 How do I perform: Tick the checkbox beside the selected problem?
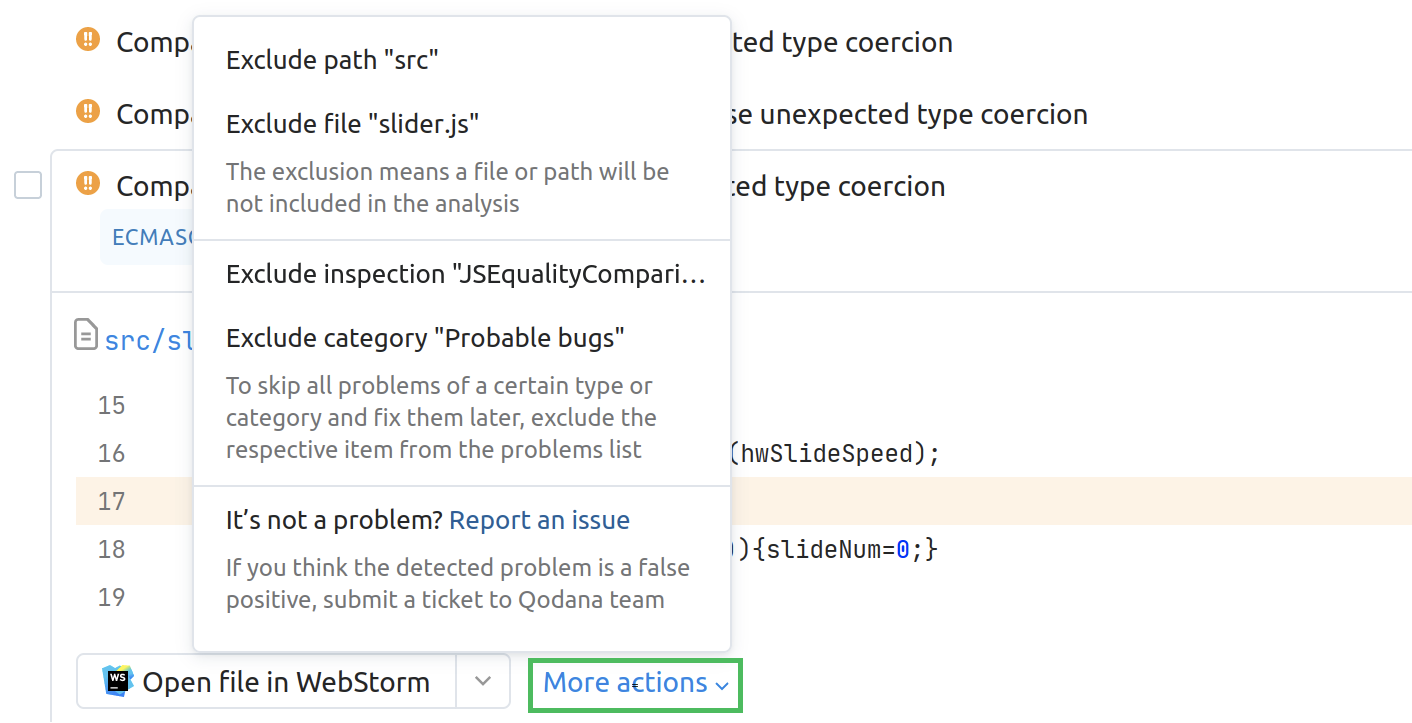click(28, 185)
